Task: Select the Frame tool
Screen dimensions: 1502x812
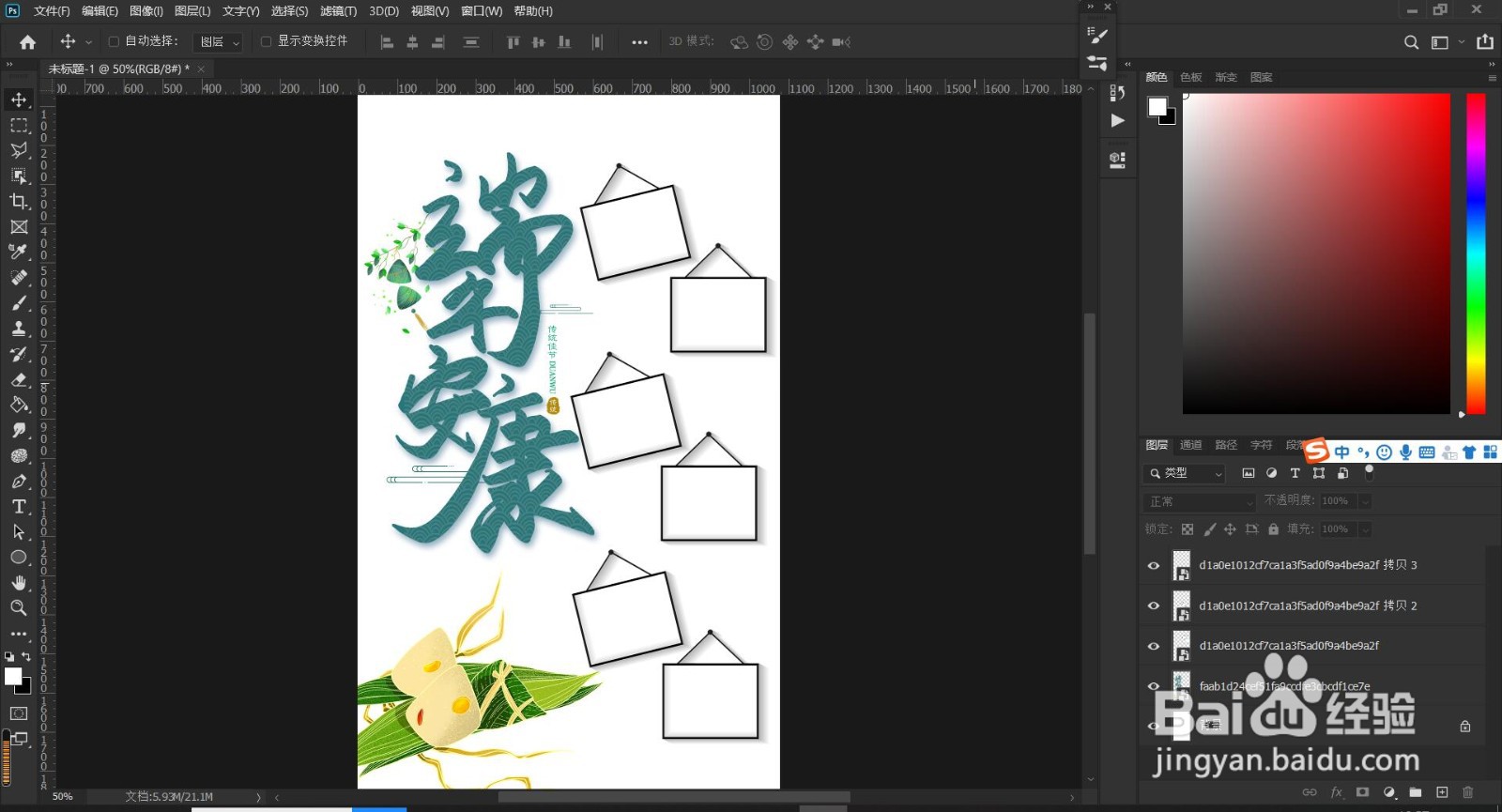Action: point(19,226)
